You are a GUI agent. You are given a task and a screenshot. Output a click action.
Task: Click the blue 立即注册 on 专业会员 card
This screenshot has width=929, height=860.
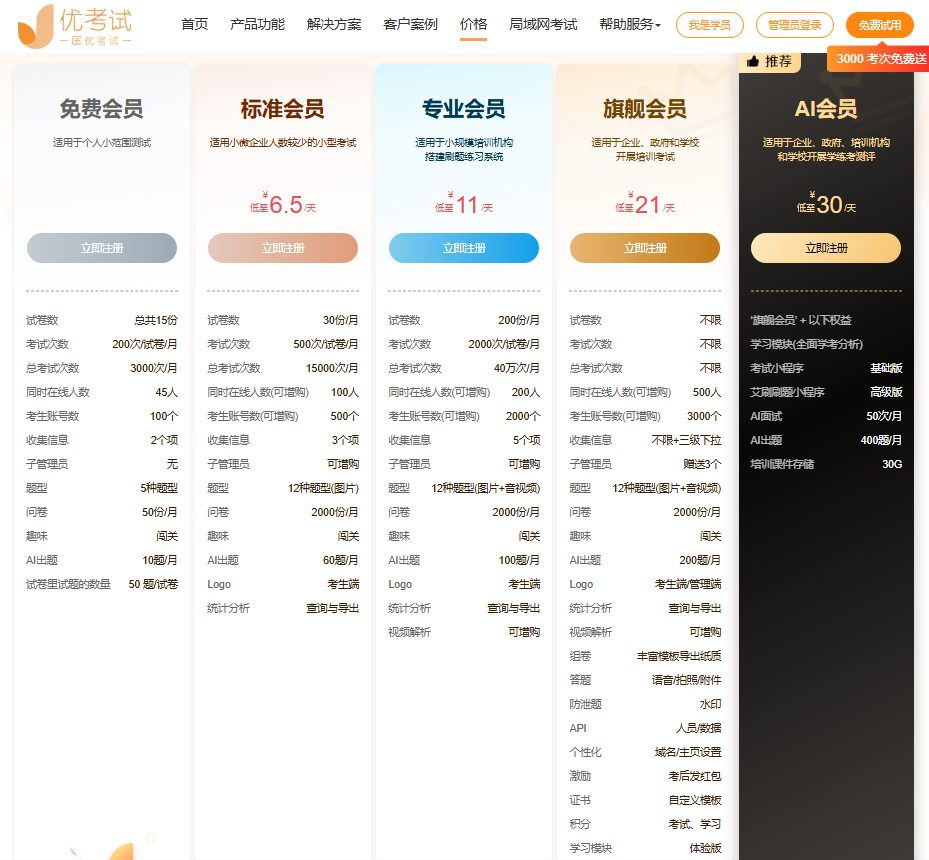coord(462,248)
